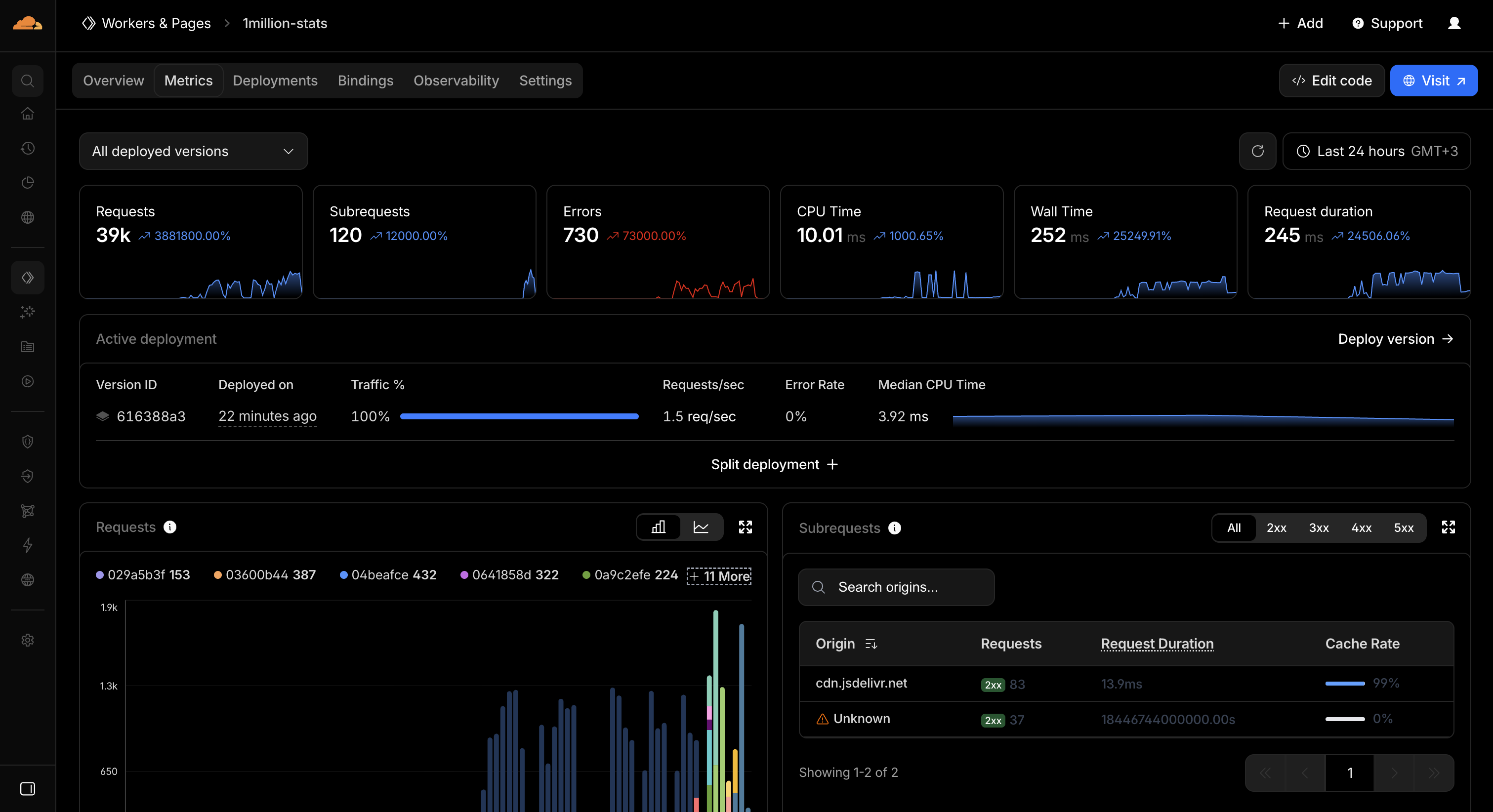The image size is (1493, 812).
Task: Click the refresh metrics icon button
Action: click(1257, 151)
